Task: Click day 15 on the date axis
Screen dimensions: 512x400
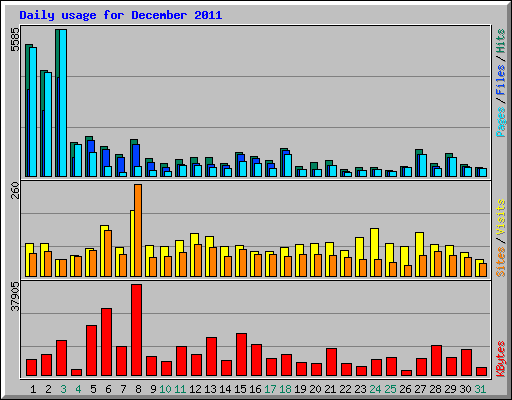Action: click(x=240, y=389)
